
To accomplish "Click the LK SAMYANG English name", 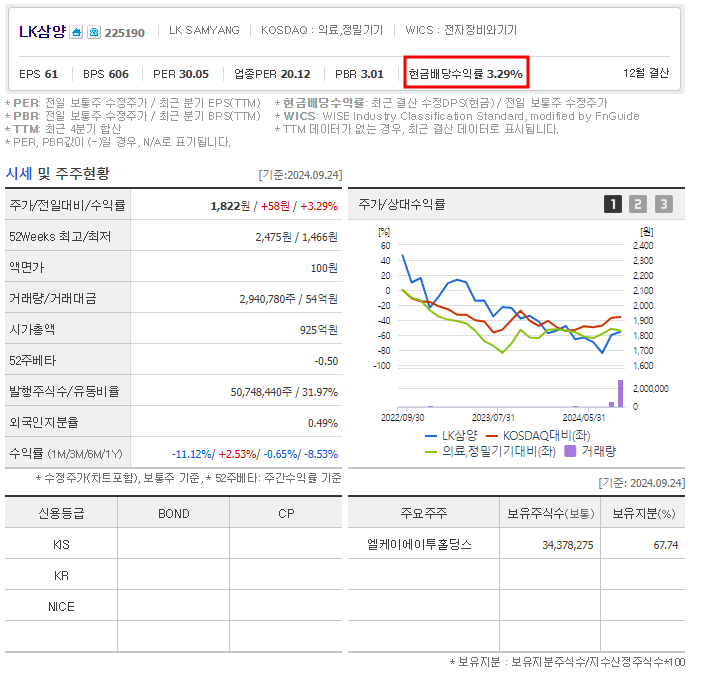I will [204, 30].
